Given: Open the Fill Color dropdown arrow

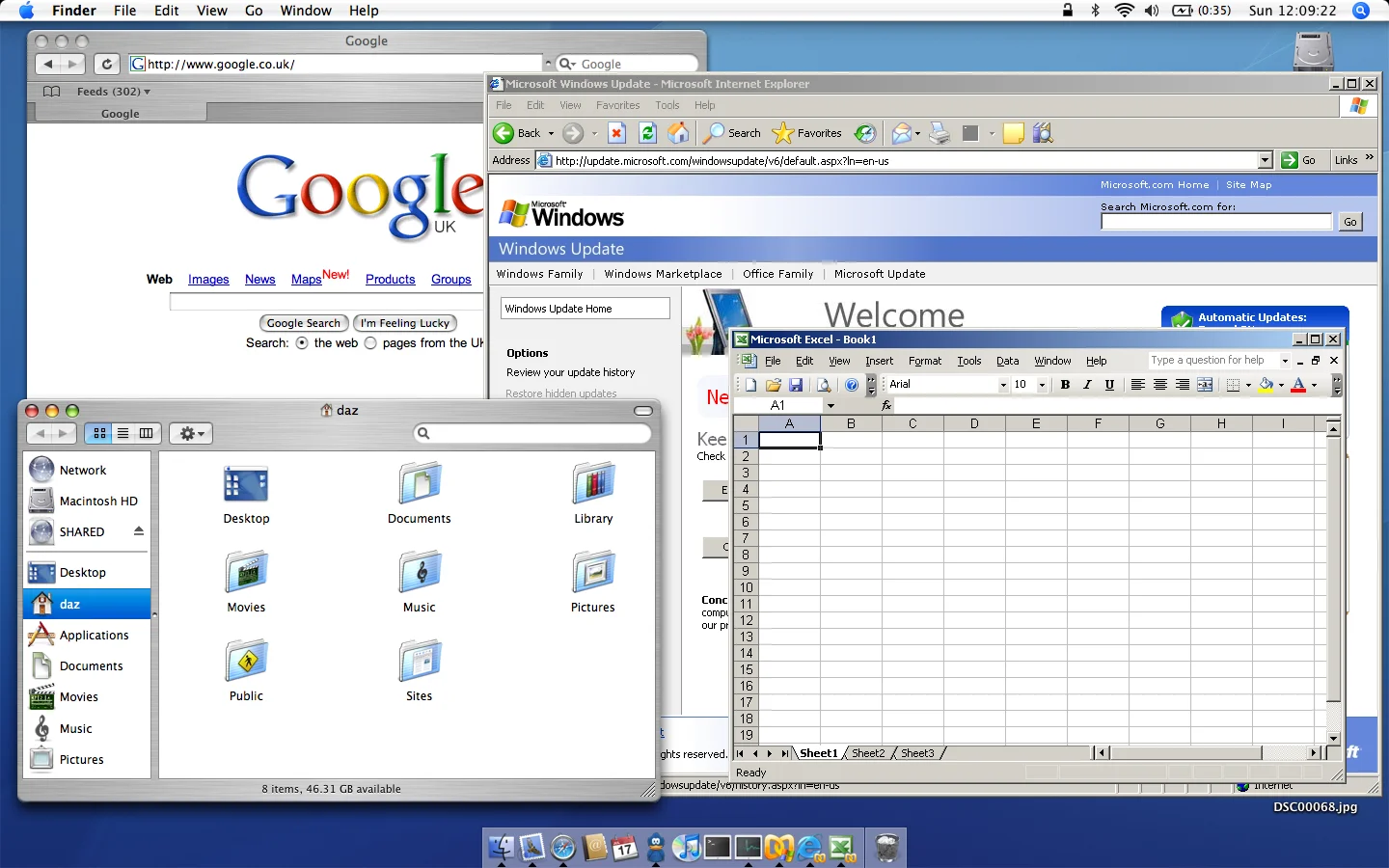Looking at the screenshot, I should (1281, 385).
